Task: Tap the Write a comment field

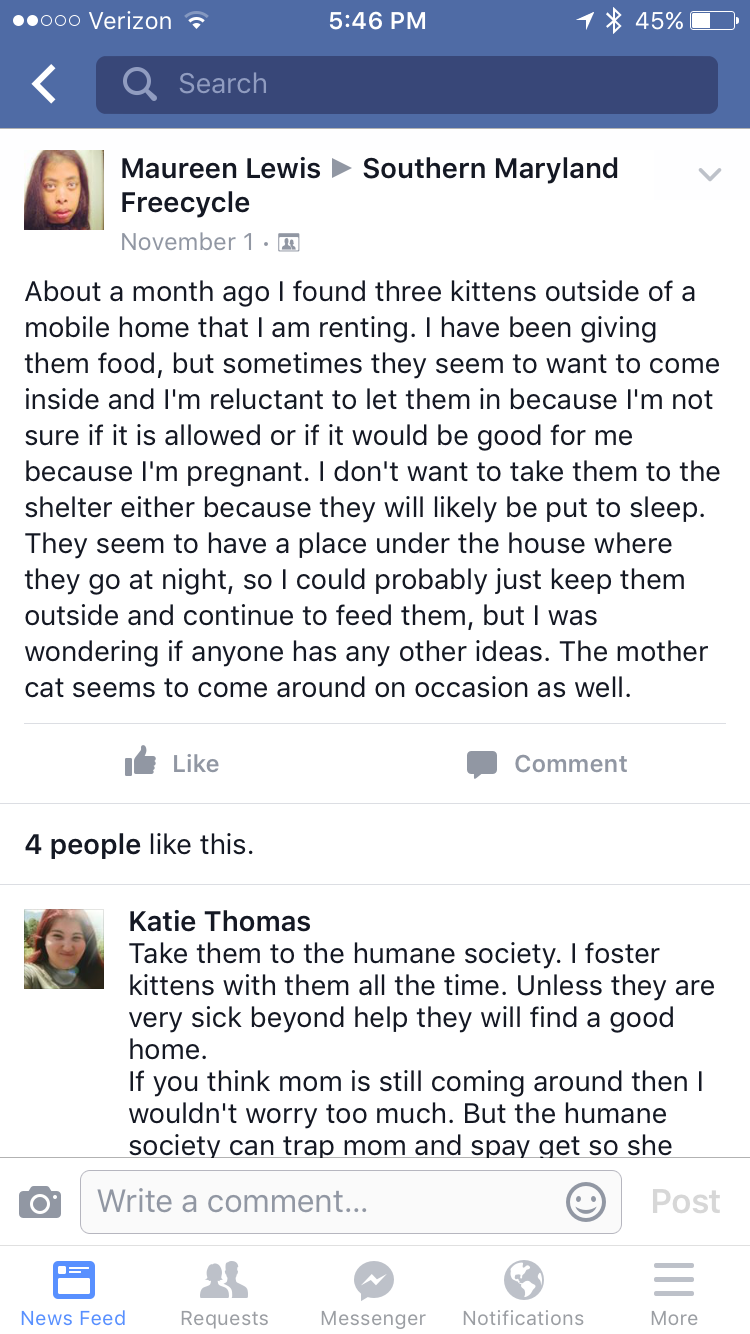Action: point(351,1201)
